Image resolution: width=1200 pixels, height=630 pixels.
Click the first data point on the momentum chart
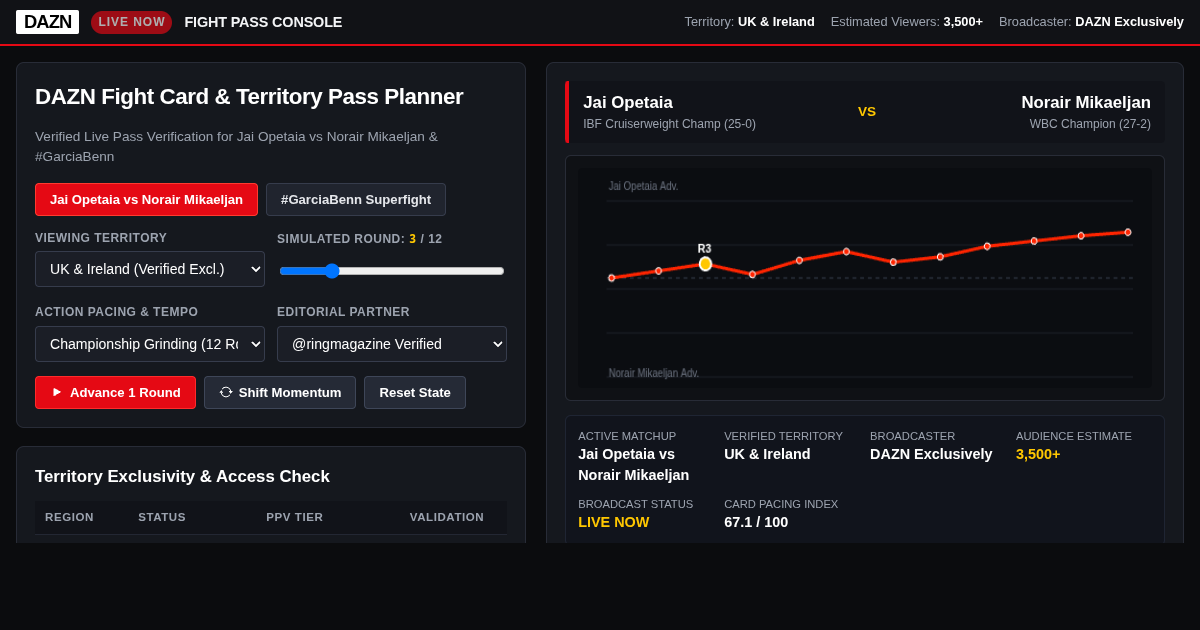pyautogui.click(x=612, y=278)
